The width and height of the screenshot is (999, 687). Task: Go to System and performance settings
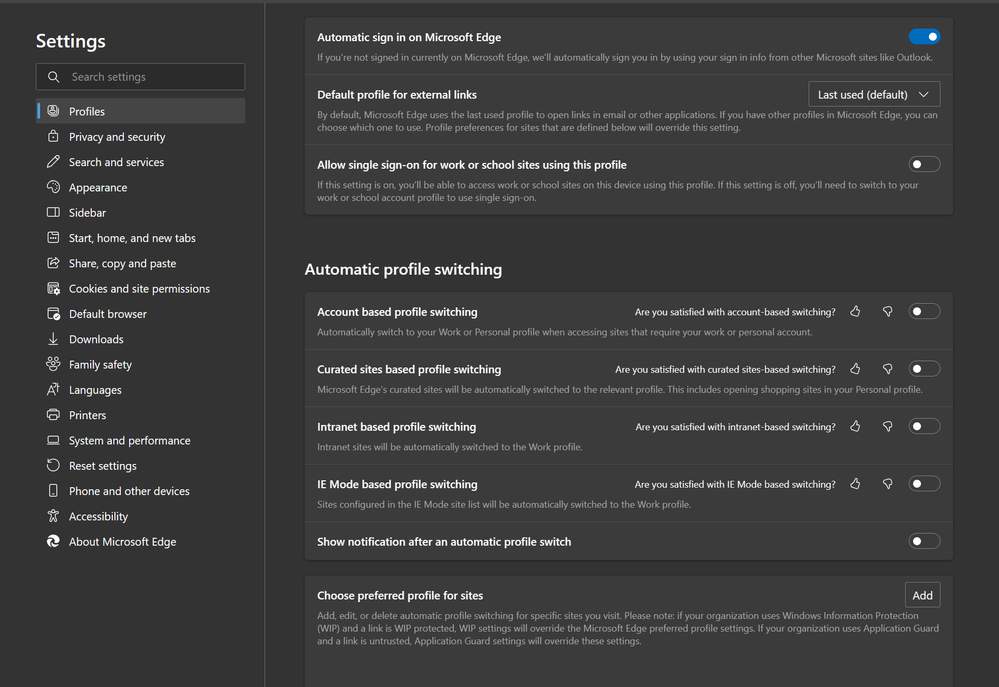129,440
